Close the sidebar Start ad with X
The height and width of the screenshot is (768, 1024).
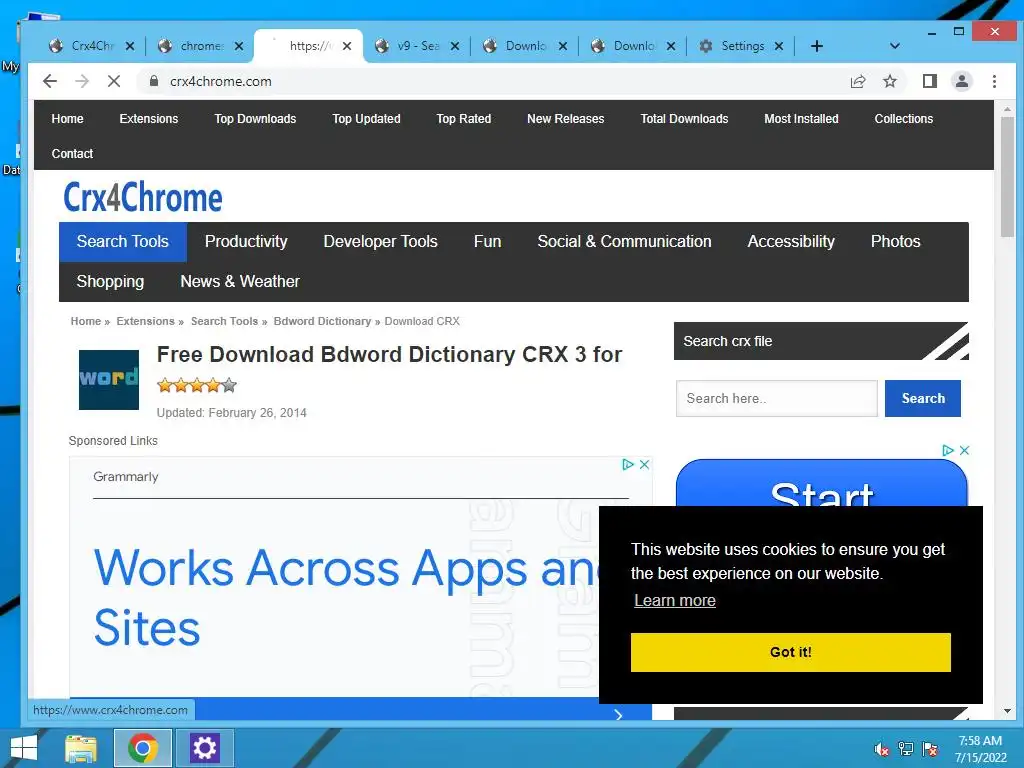[965, 450]
